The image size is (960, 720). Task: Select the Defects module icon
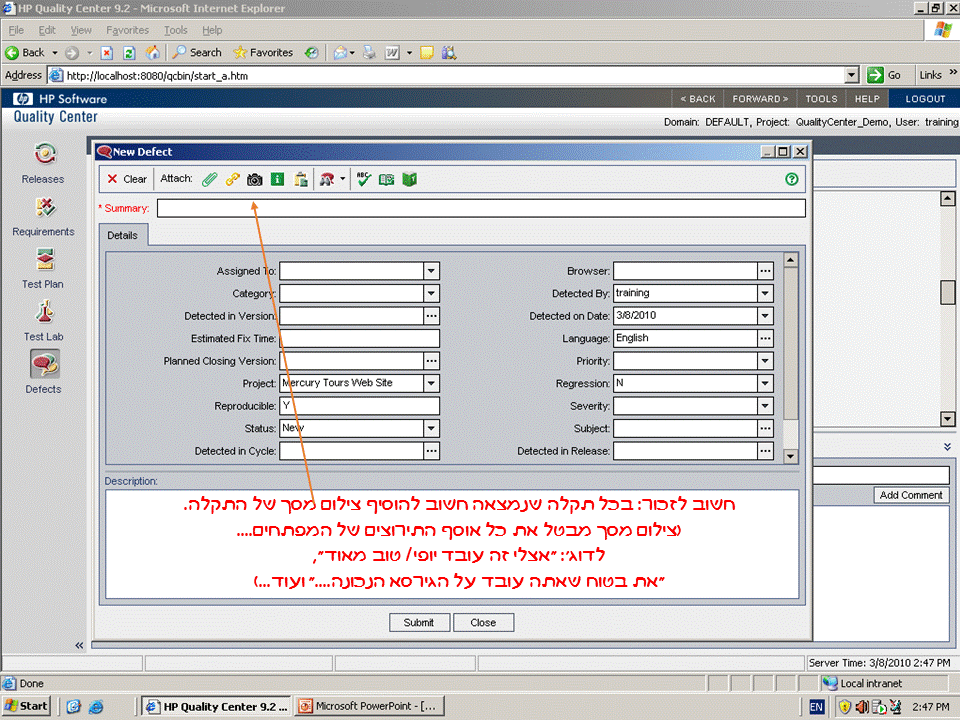coord(45,364)
